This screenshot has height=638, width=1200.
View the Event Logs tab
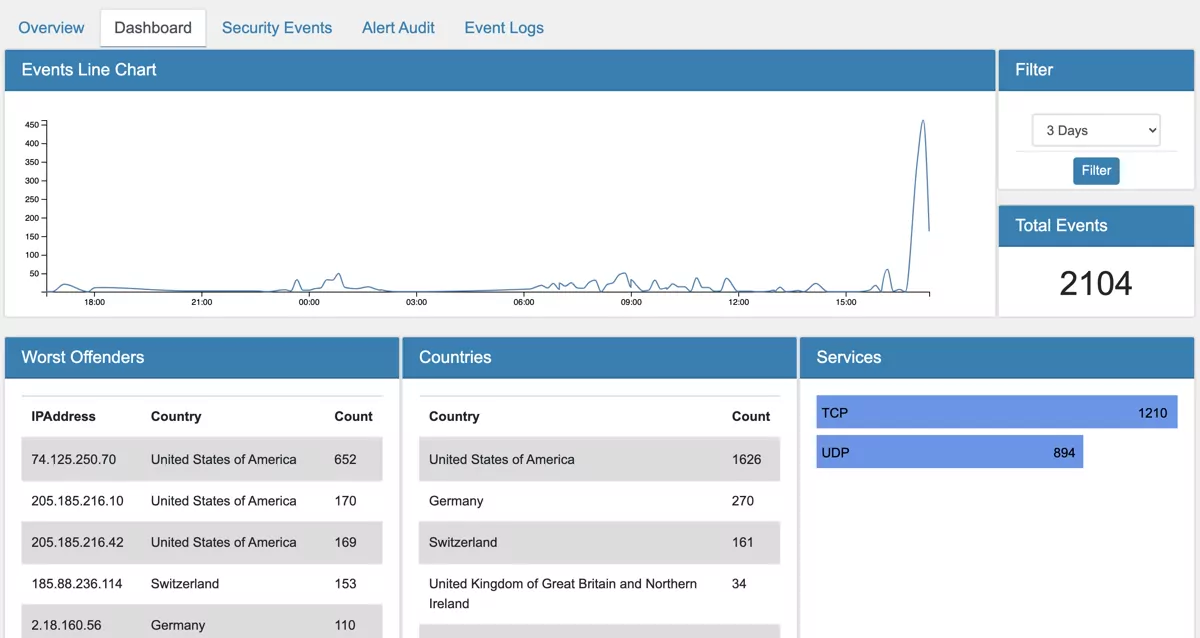point(503,27)
